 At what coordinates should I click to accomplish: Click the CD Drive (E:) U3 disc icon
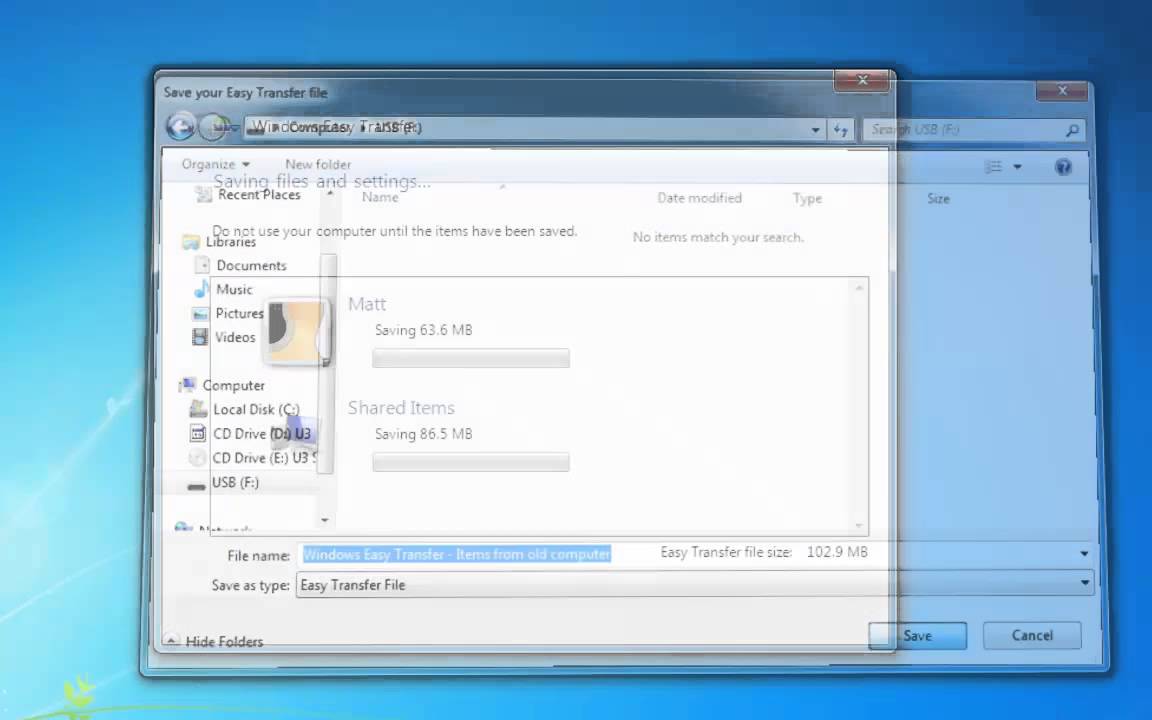tap(197, 458)
